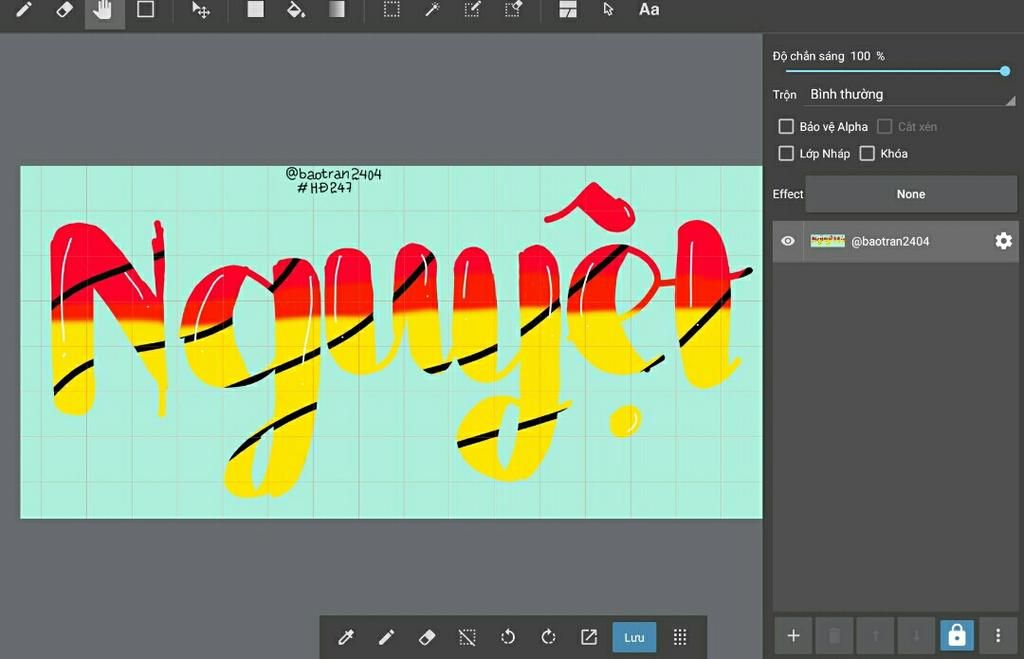Select the Select Eraser tool
Viewport: 1024px width, 659px height.
514,10
